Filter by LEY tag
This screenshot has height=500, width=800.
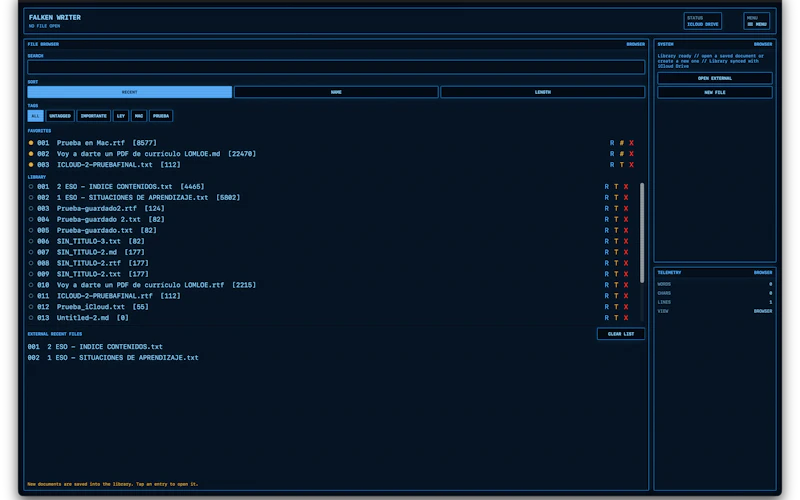point(121,116)
